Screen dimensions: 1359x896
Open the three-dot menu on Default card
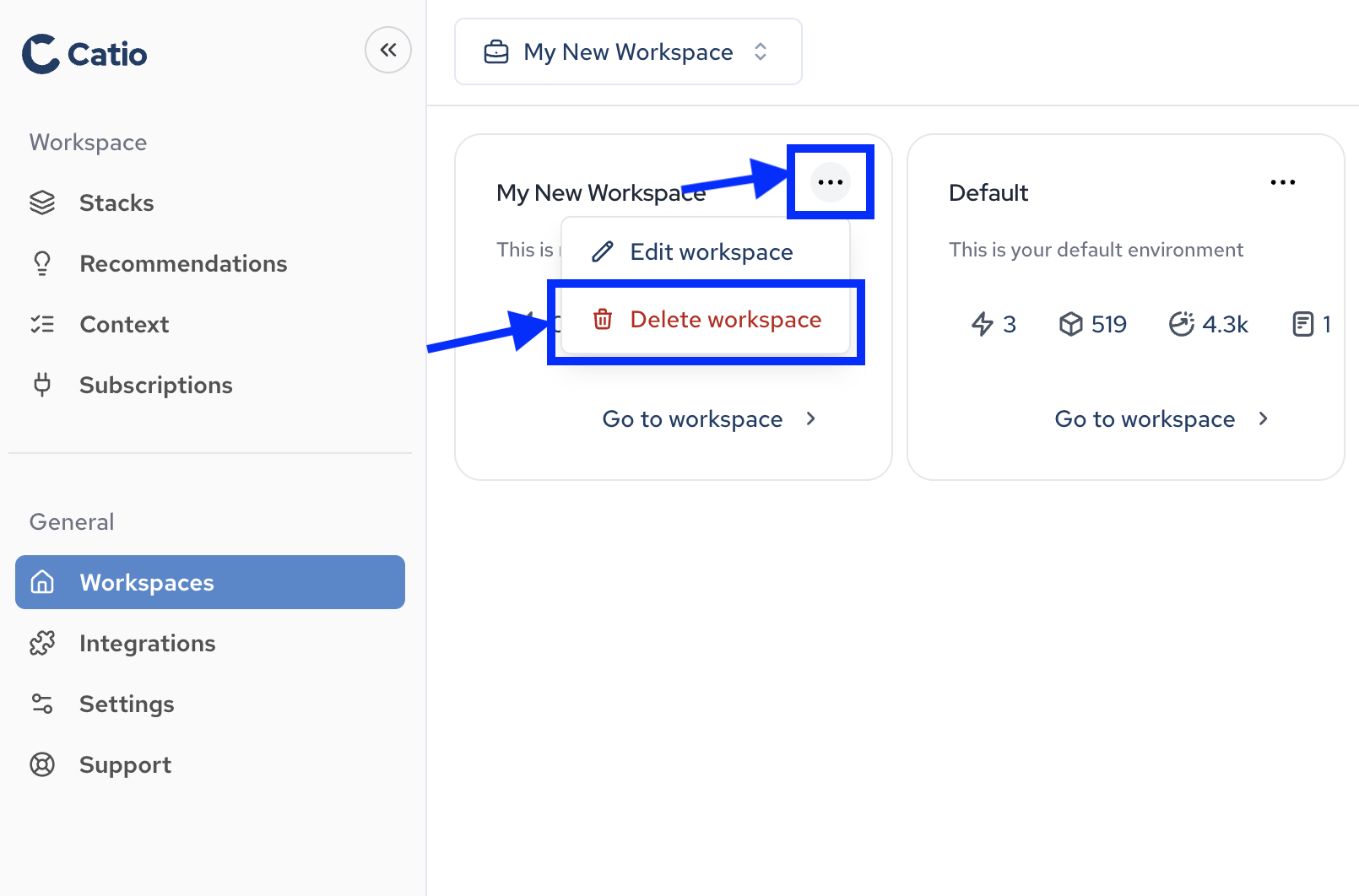coord(1282,181)
